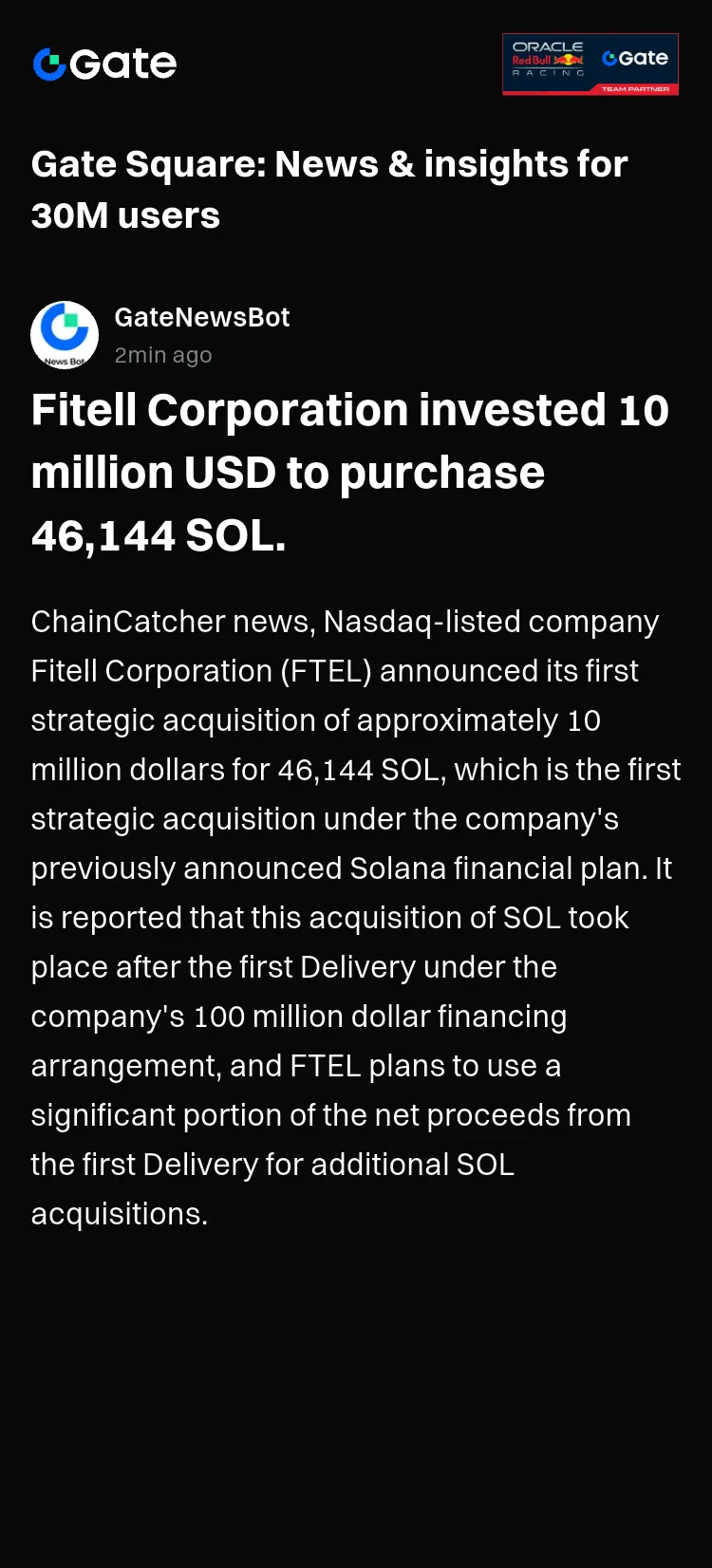Open GateNewsBot's profile avatar
Screen dimensions: 712x1568
click(x=65, y=335)
